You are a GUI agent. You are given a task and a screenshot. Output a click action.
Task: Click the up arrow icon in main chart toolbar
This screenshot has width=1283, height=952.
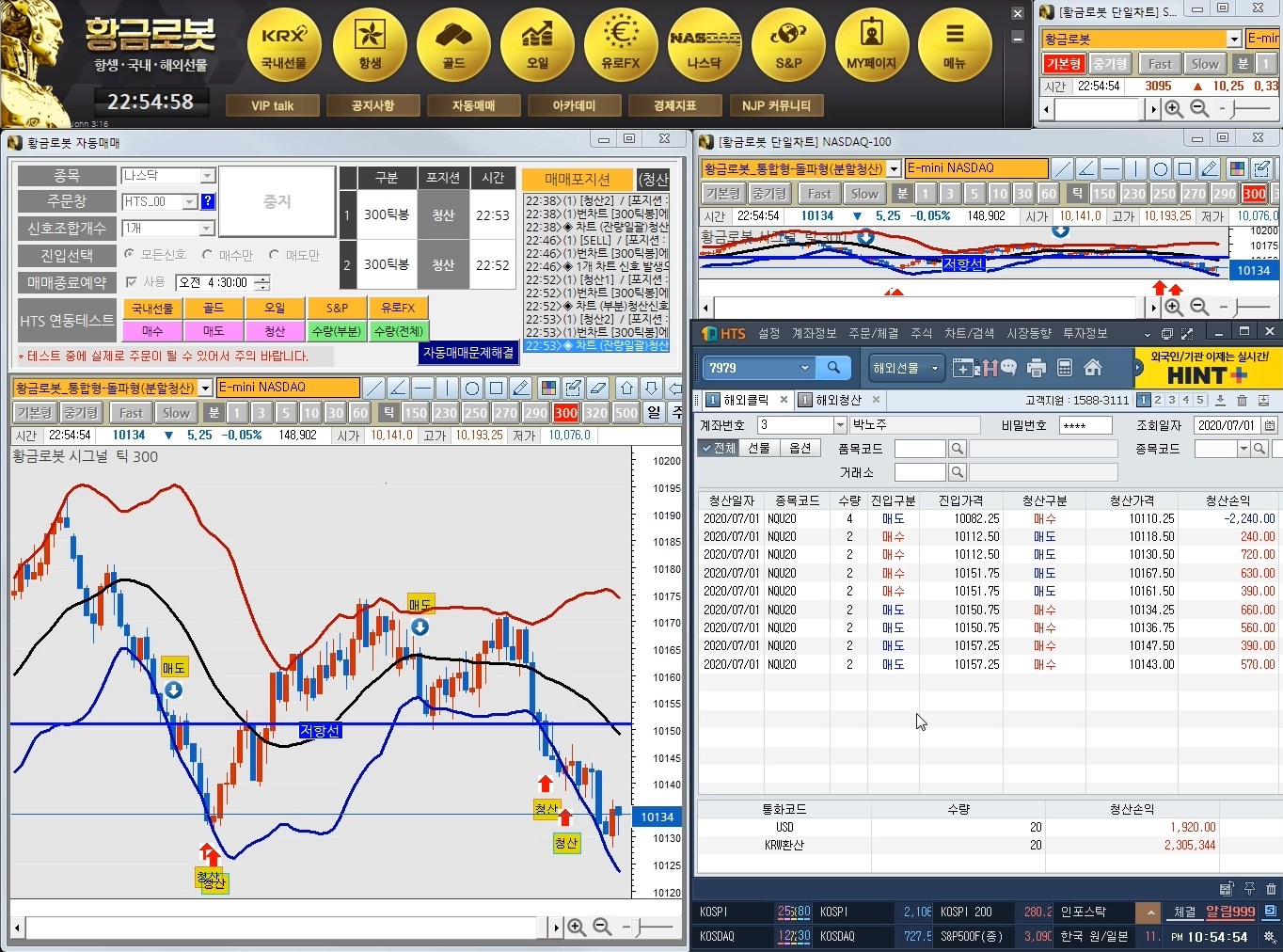[x=626, y=388]
